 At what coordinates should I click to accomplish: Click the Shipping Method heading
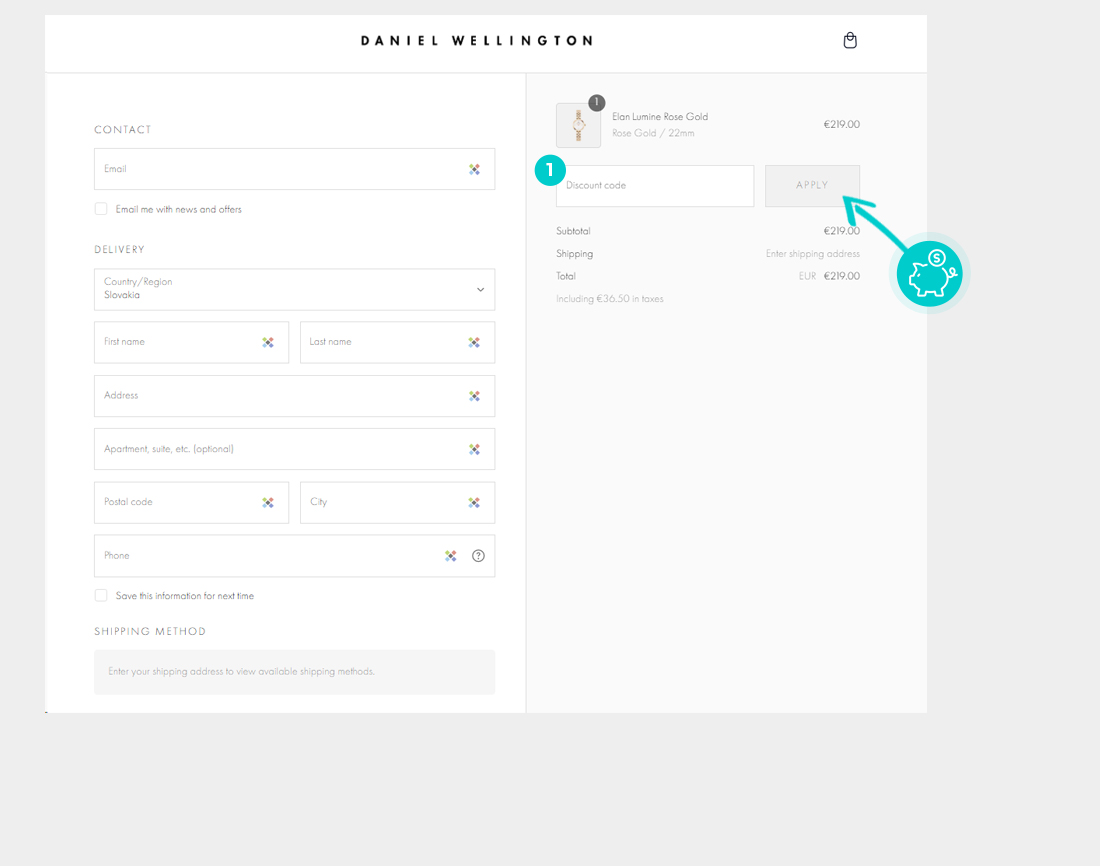pyautogui.click(x=150, y=631)
